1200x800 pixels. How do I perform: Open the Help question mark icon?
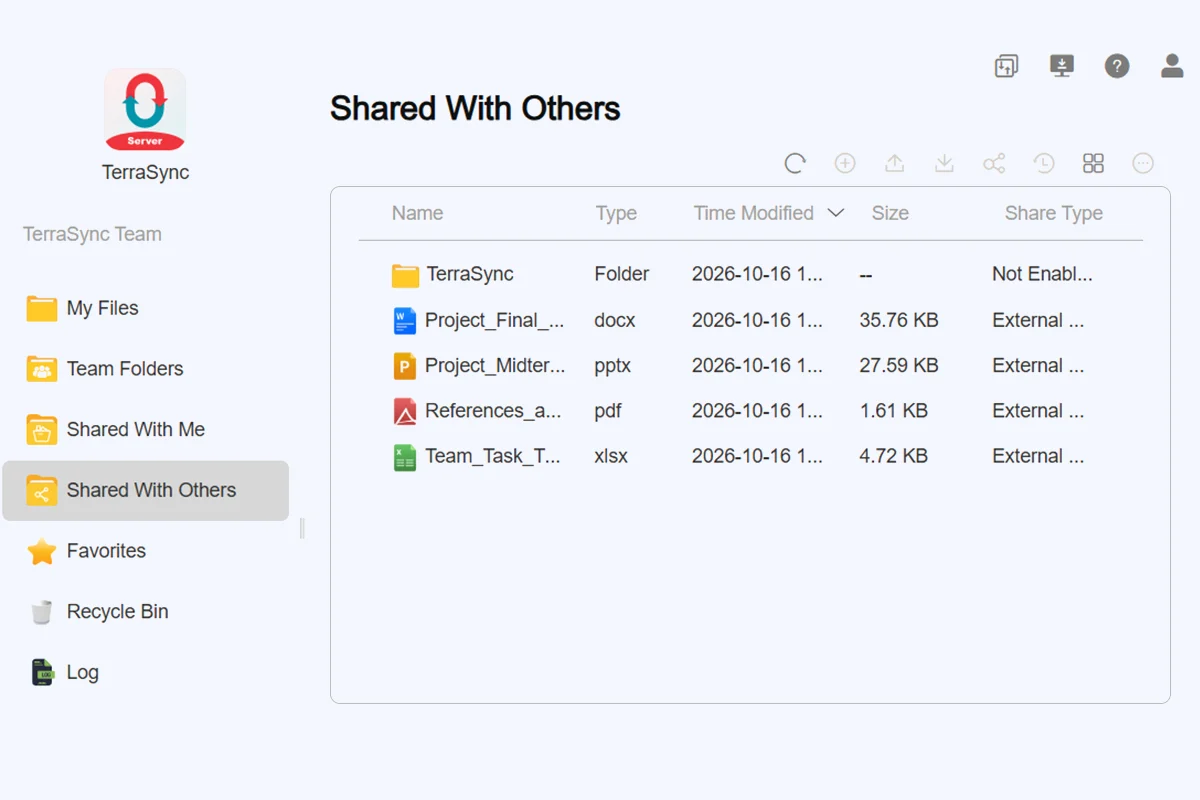[1117, 66]
